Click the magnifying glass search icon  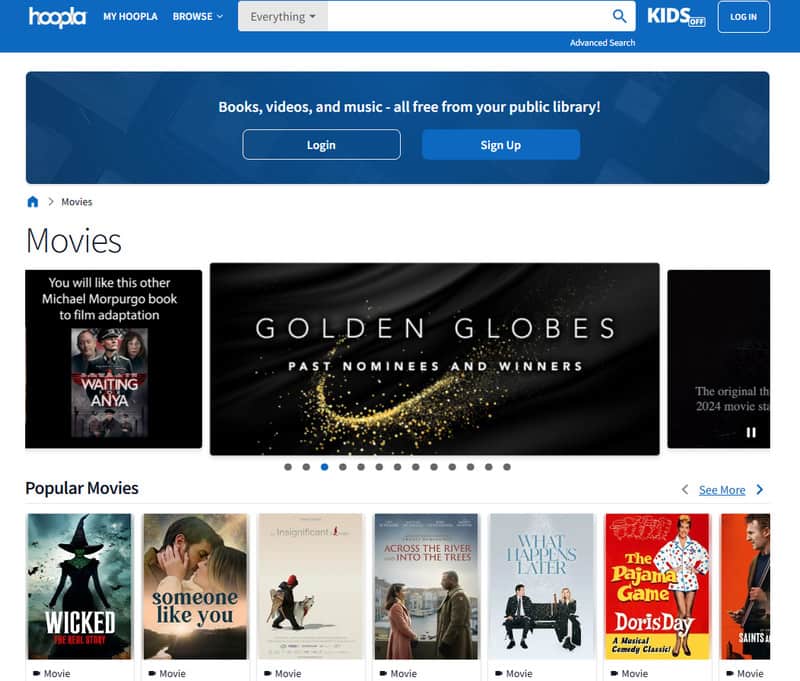tap(620, 16)
